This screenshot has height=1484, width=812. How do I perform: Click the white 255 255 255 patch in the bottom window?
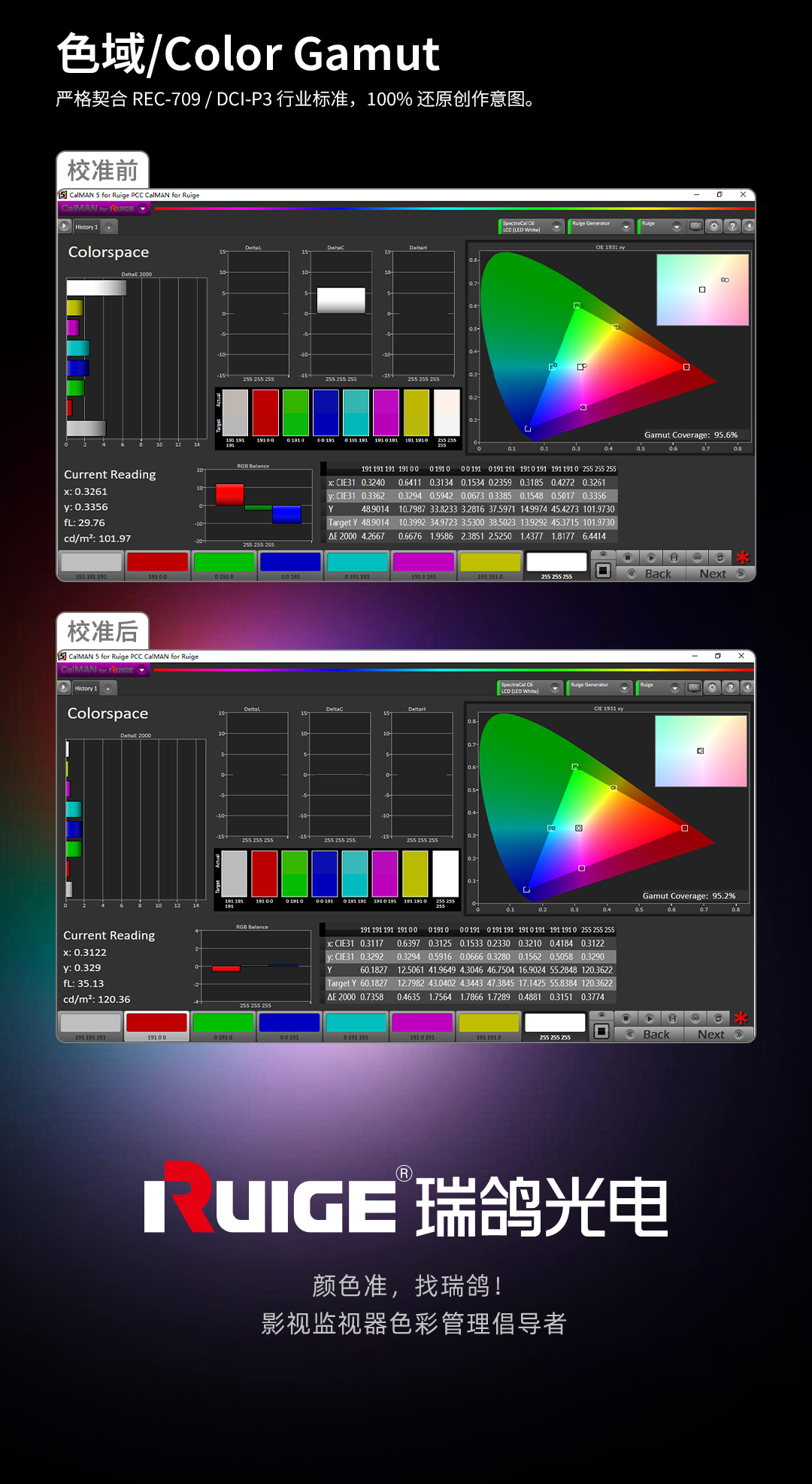click(x=555, y=1023)
